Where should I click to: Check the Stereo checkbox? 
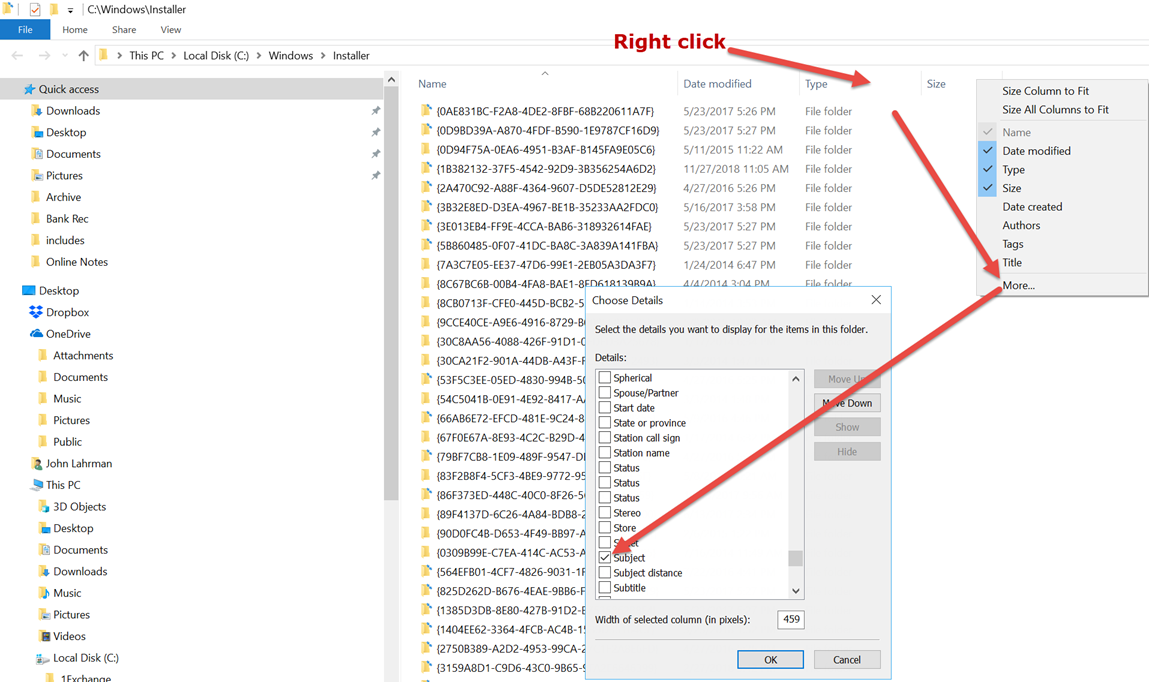(x=605, y=513)
